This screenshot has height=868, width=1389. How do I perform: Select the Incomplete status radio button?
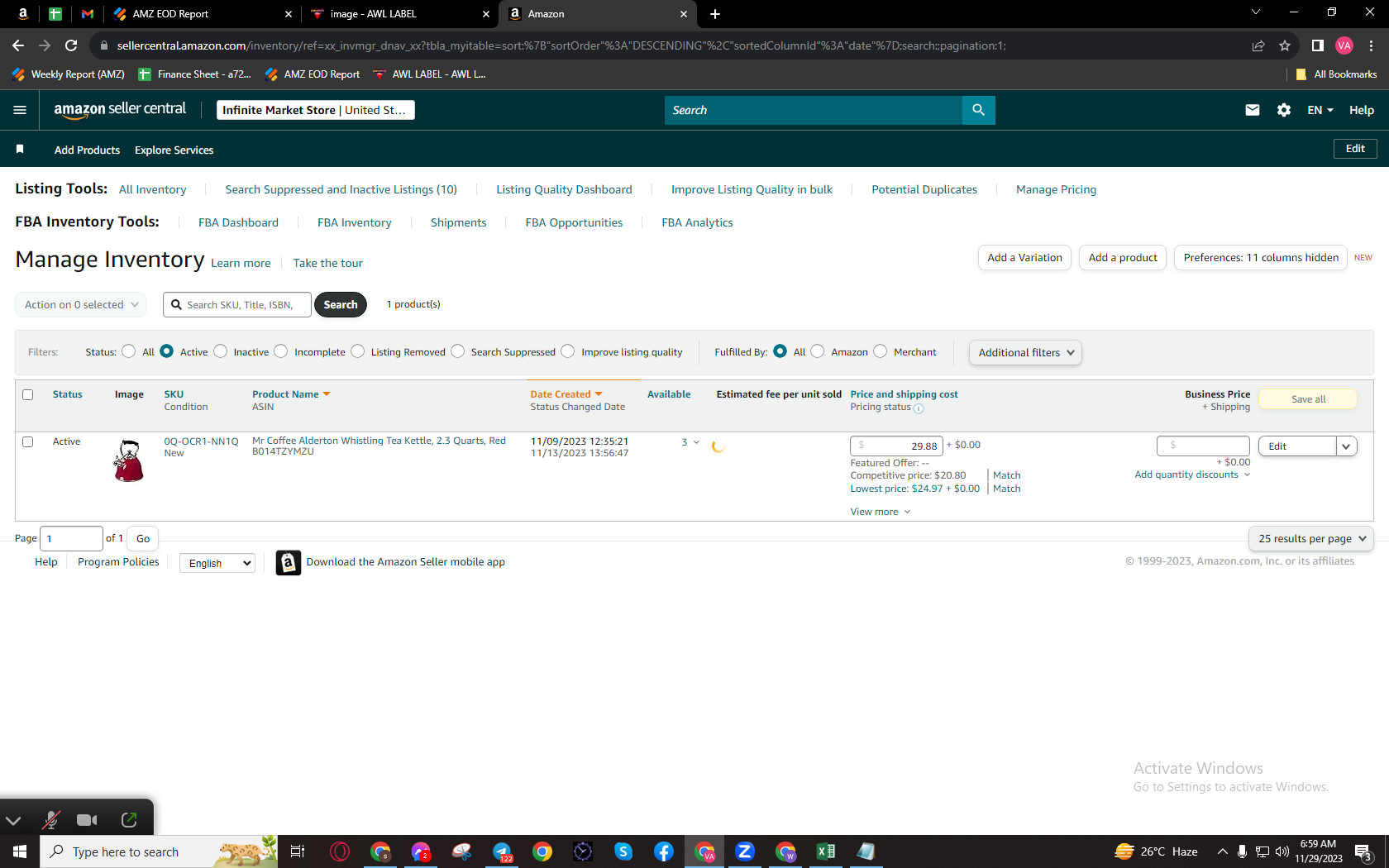point(281,351)
